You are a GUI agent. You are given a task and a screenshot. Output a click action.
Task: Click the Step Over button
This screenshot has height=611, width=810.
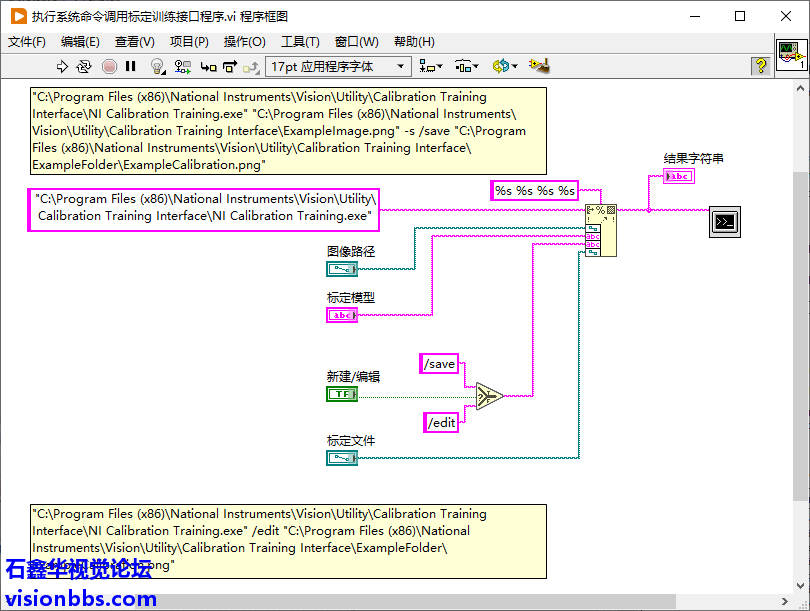pyautogui.click(x=230, y=67)
